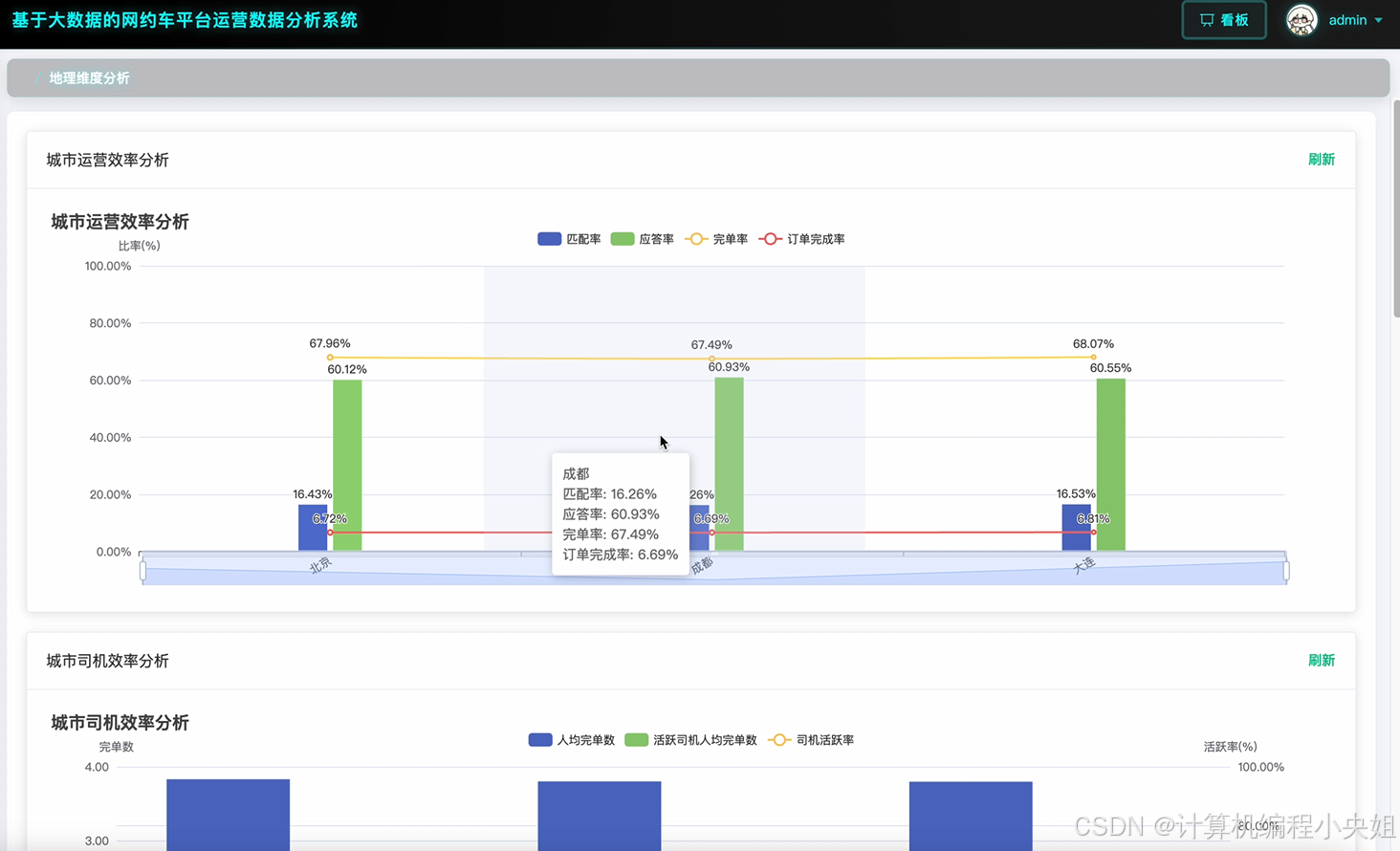Click the 大连 x-axis label
Screen dimensions: 1400x851
1083,565
